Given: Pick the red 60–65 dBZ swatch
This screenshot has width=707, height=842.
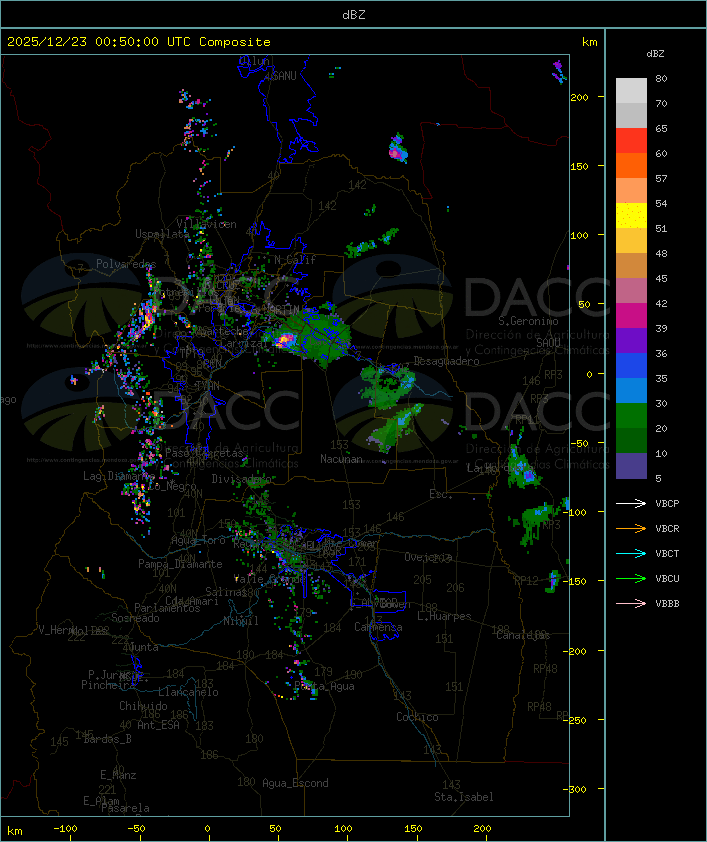Looking at the screenshot, I should click(631, 141).
